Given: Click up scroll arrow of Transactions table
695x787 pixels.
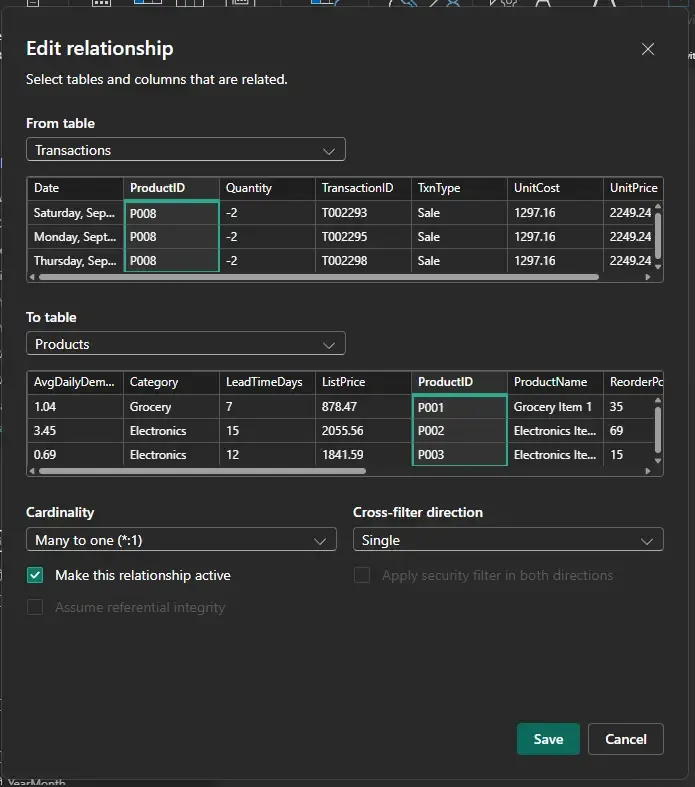Looking at the screenshot, I should 658,206.
